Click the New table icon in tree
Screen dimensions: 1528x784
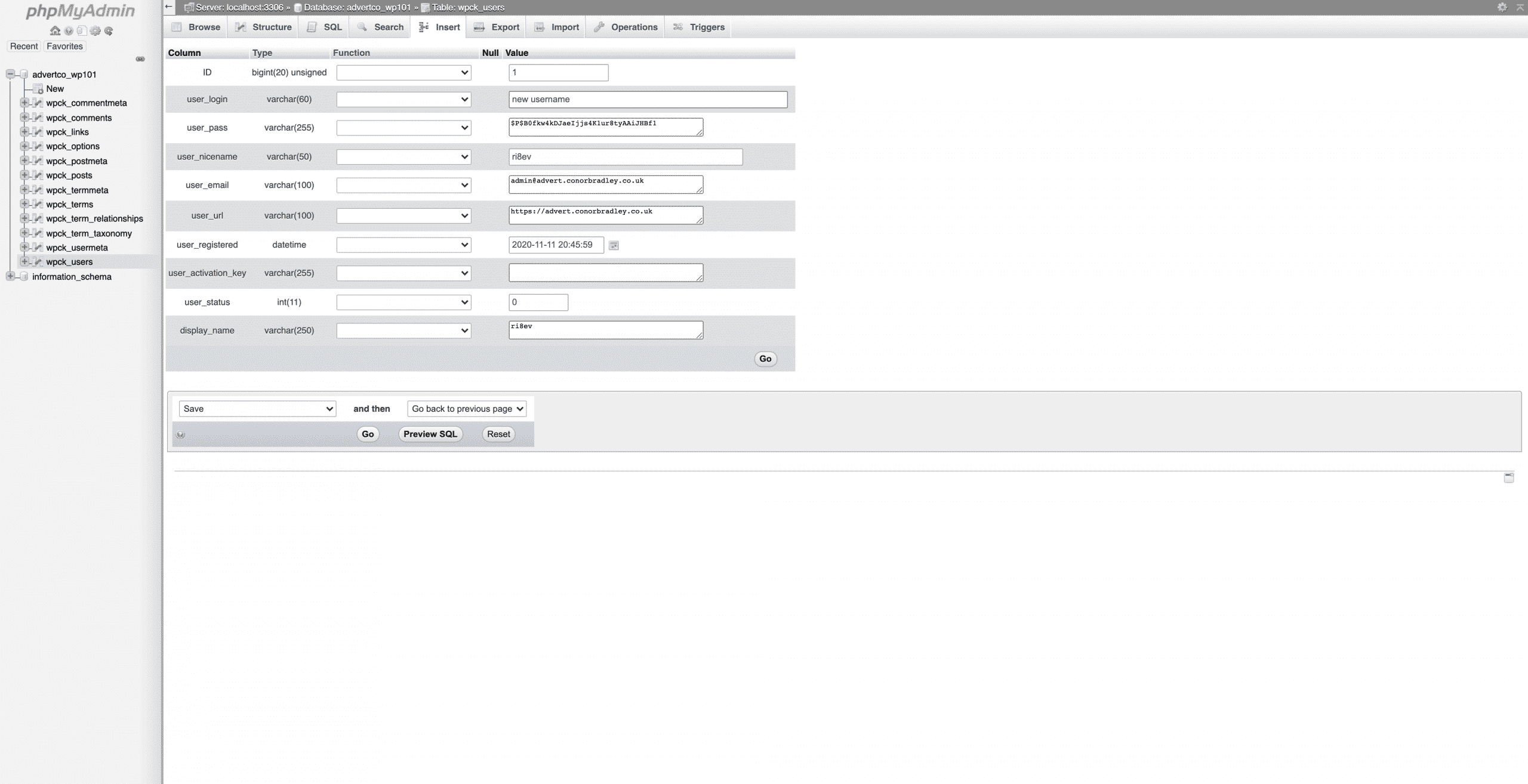pyautogui.click(x=38, y=89)
